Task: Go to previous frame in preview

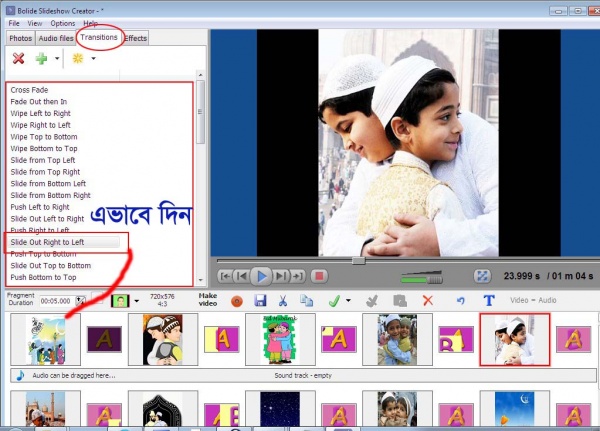Action: [x=242, y=276]
